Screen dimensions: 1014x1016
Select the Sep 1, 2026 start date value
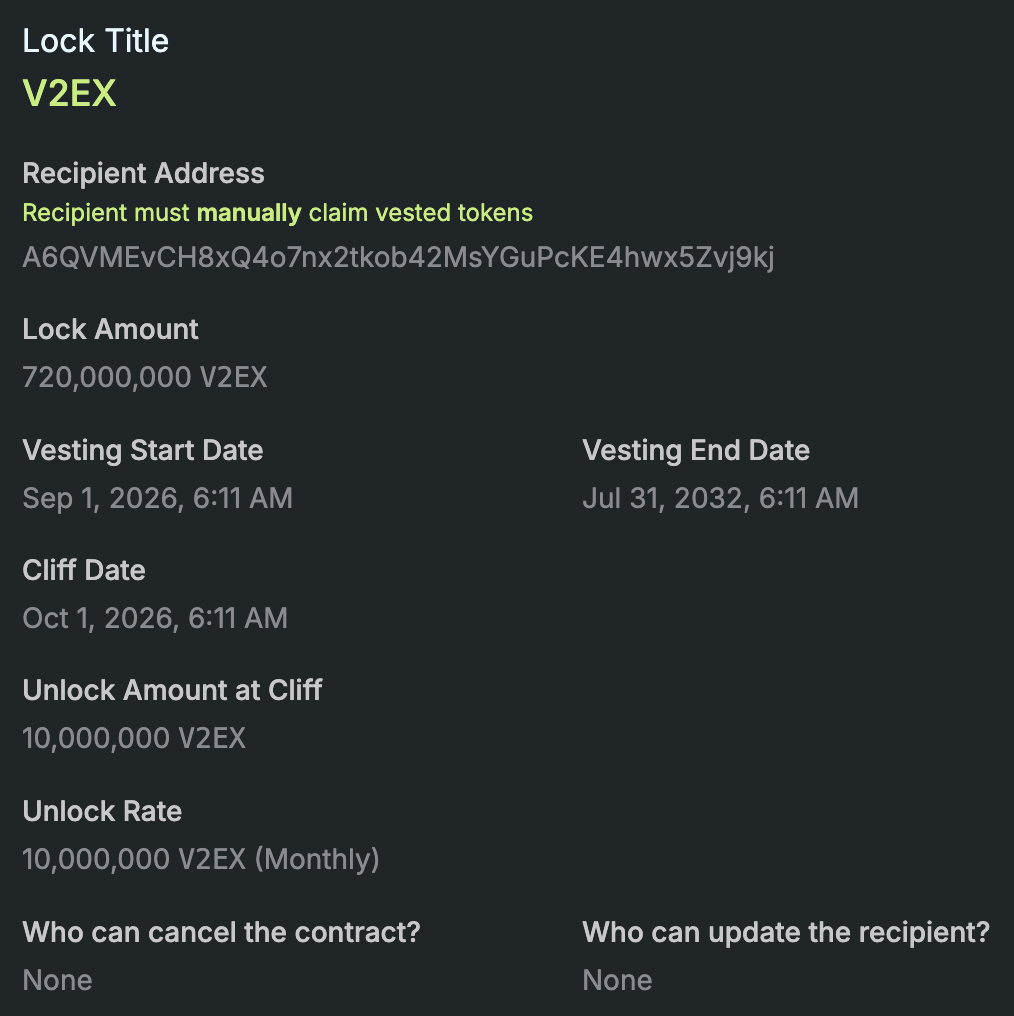pos(157,498)
